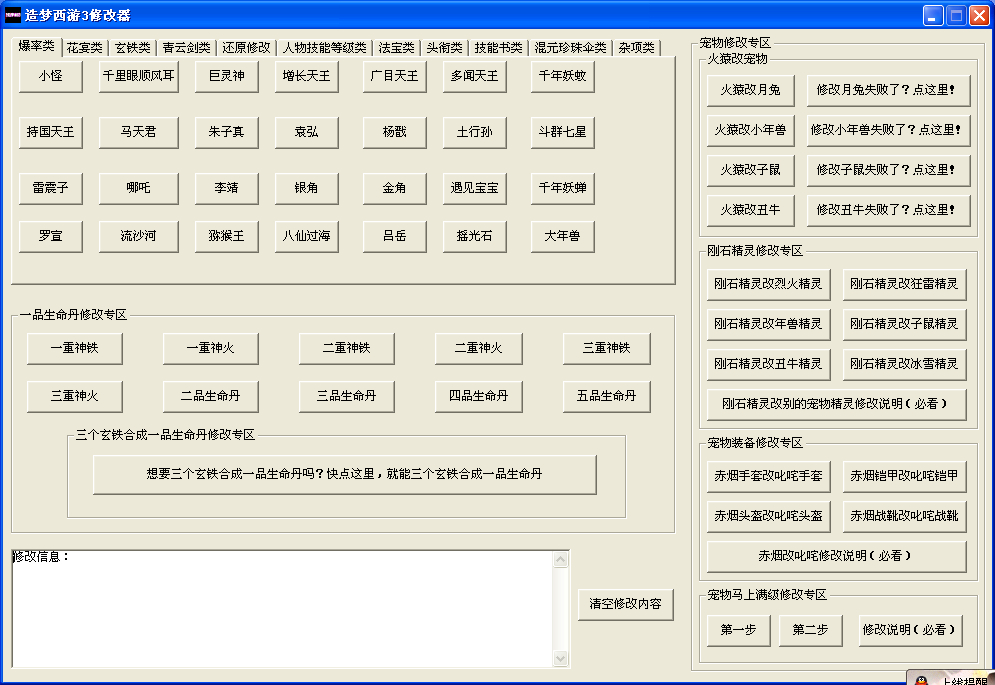Choose the 五品生命丹 button
995x685 pixels.
[x=606, y=396]
